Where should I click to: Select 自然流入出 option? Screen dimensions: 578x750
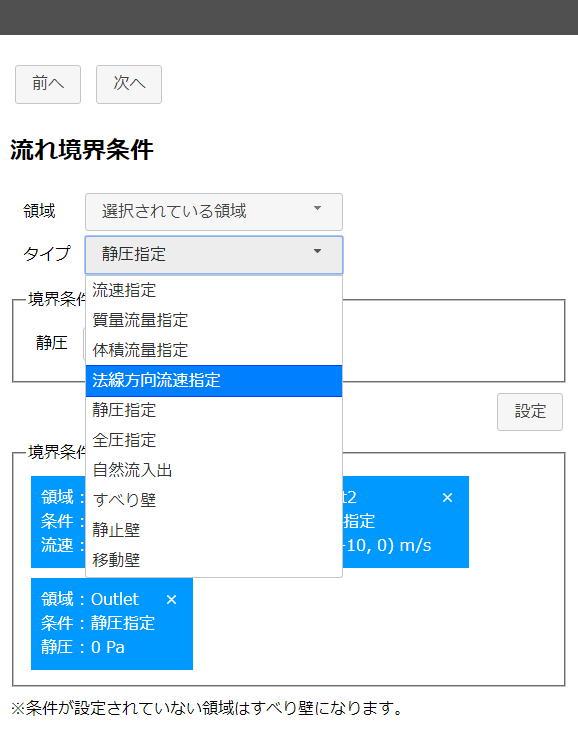click(x=214, y=470)
